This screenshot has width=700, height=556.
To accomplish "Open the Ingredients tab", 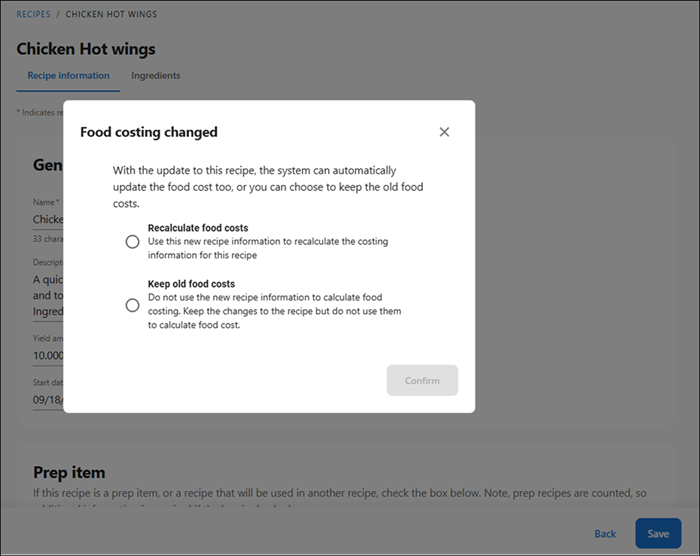I will pyautogui.click(x=156, y=76).
